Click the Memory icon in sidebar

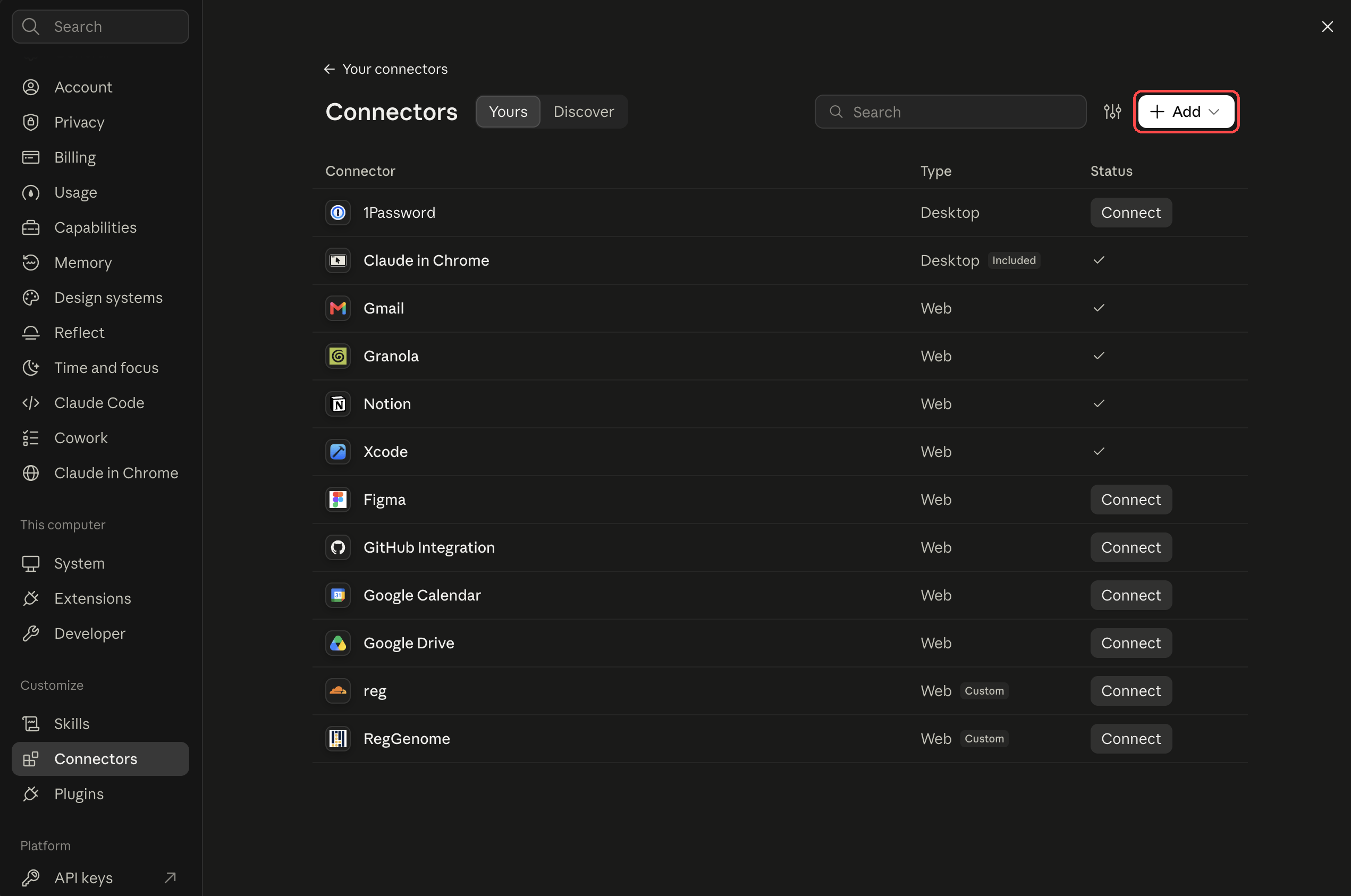point(31,263)
